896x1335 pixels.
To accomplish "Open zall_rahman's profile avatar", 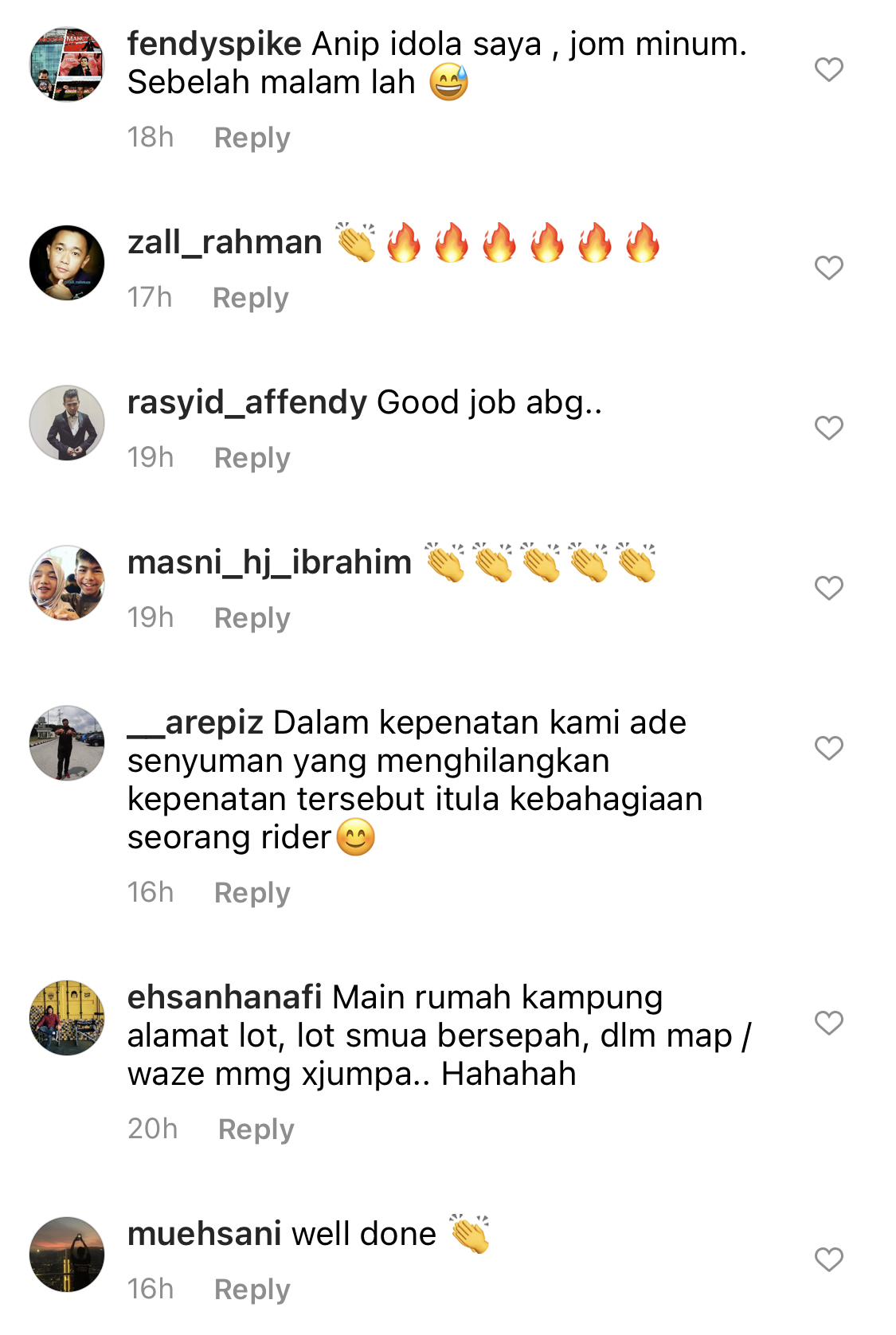I will [x=67, y=263].
